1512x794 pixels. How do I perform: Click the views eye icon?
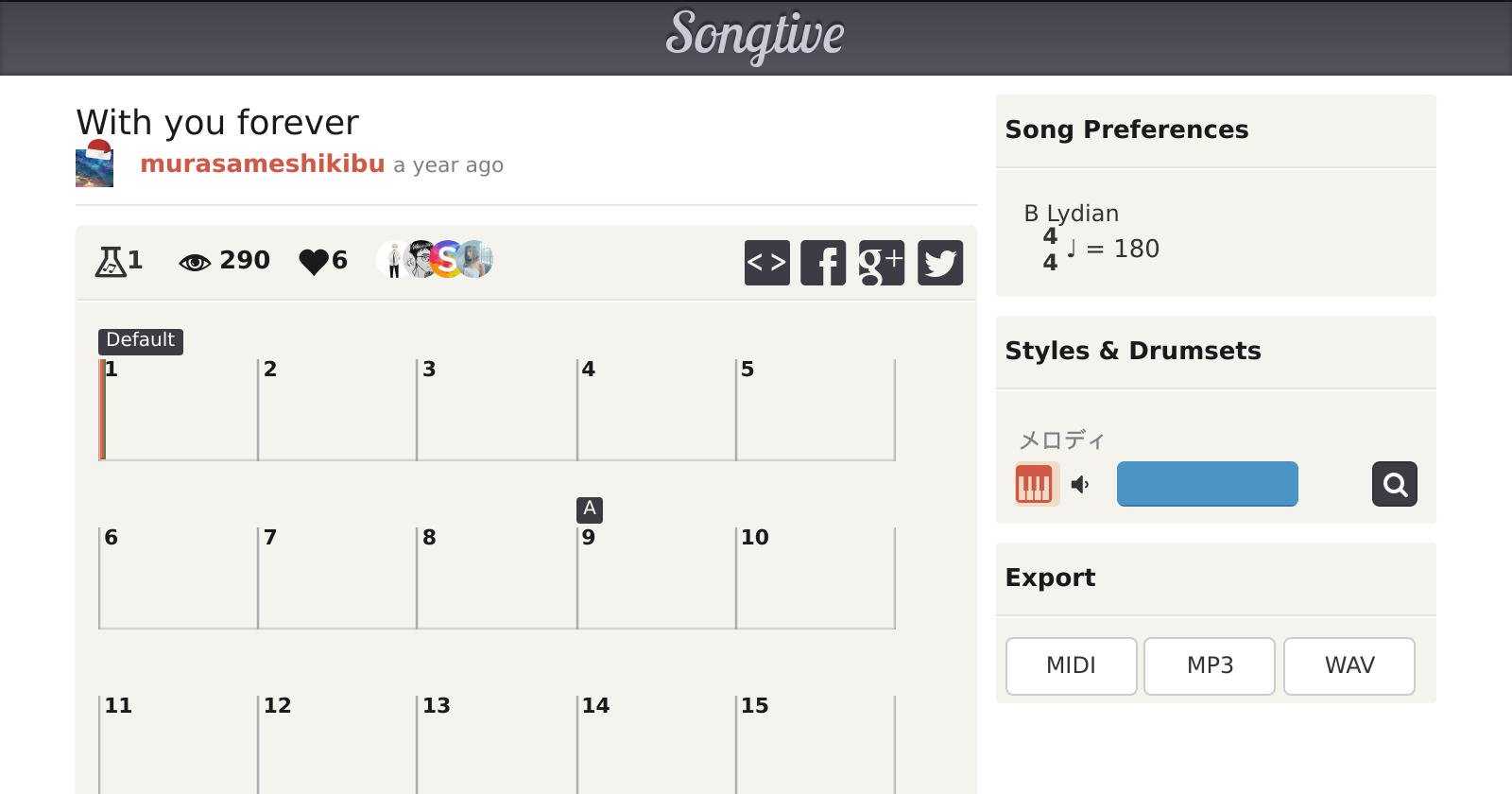tap(195, 262)
